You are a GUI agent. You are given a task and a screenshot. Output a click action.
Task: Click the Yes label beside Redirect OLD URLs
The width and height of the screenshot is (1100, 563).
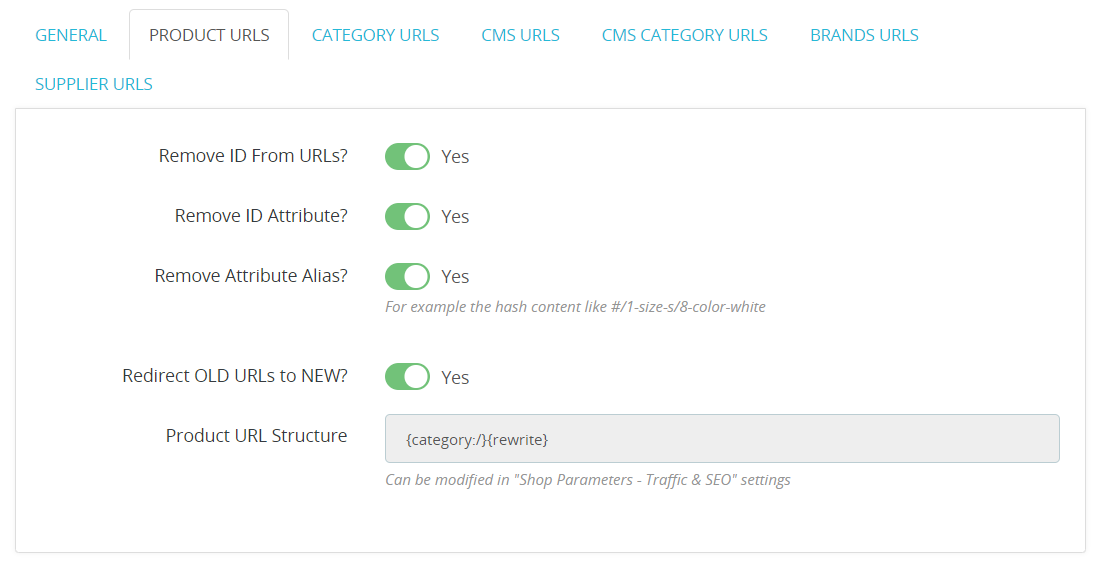(455, 377)
